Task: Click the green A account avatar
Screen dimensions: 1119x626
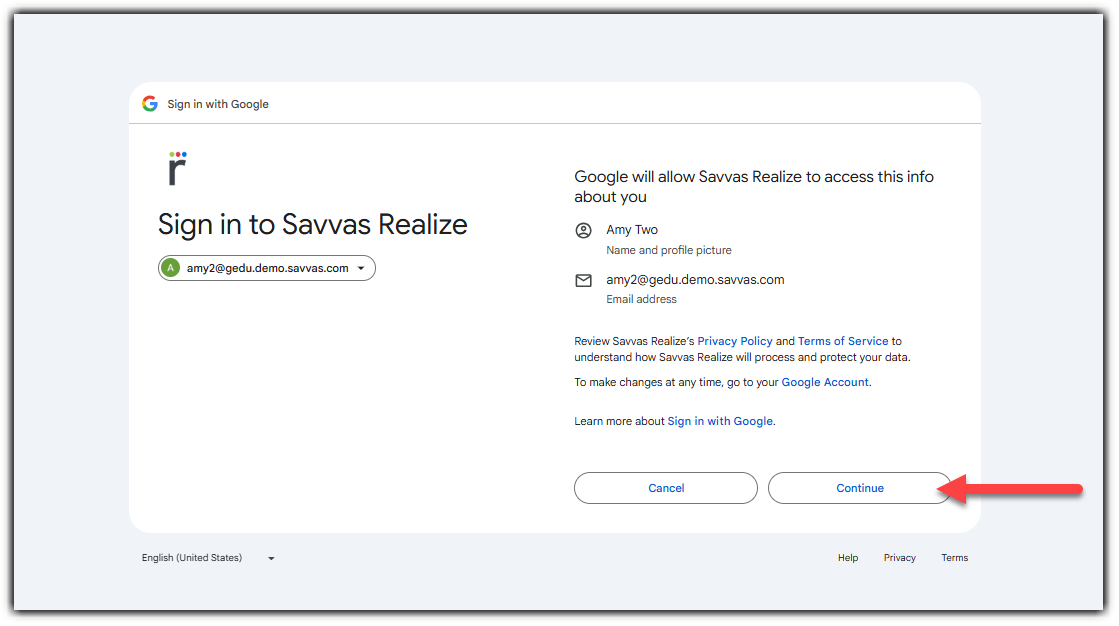Action: pos(171,268)
